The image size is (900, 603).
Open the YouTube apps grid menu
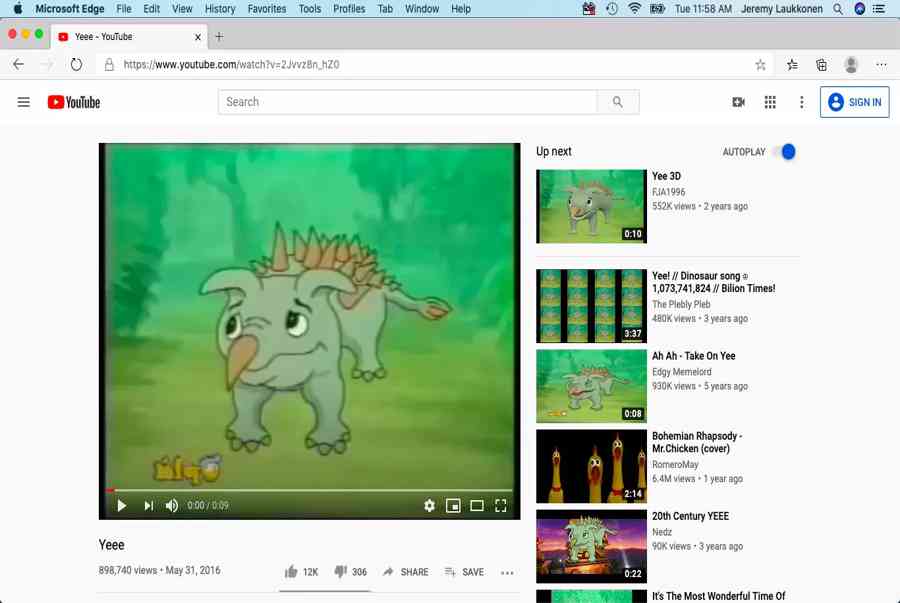coord(770,102)
